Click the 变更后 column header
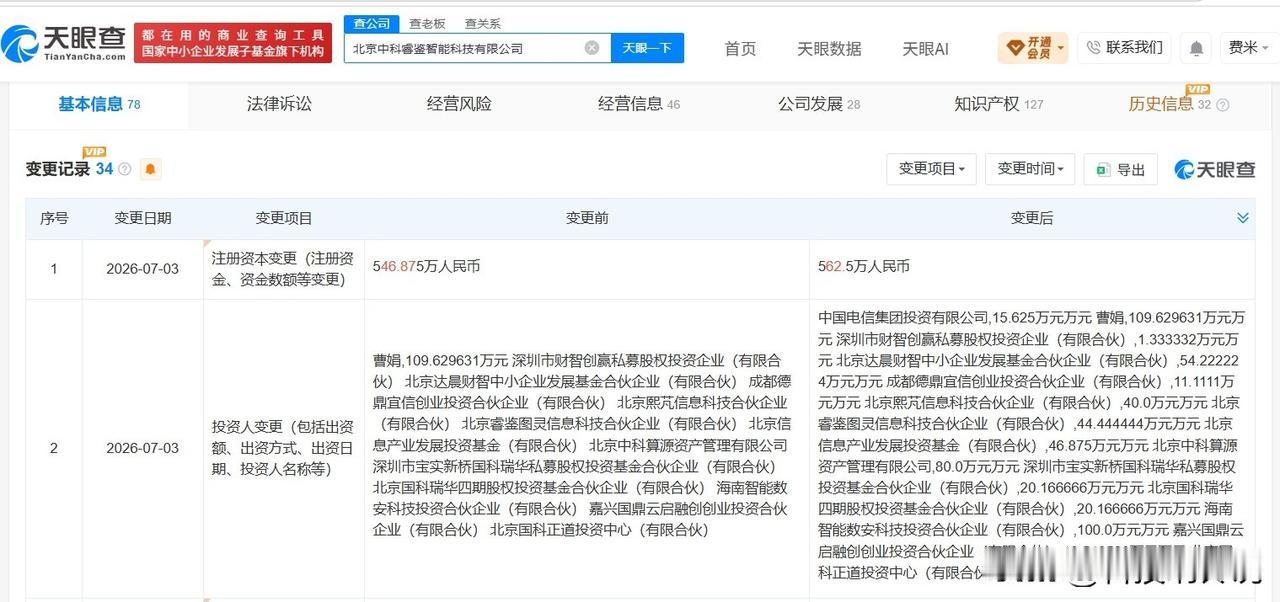This screenshot has width=1280, height=602. point(1031,218)
